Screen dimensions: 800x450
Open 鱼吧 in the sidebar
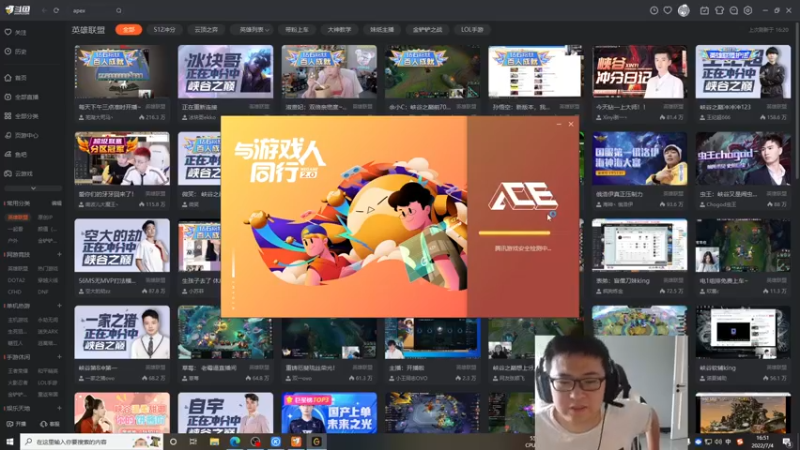[16, 155]
